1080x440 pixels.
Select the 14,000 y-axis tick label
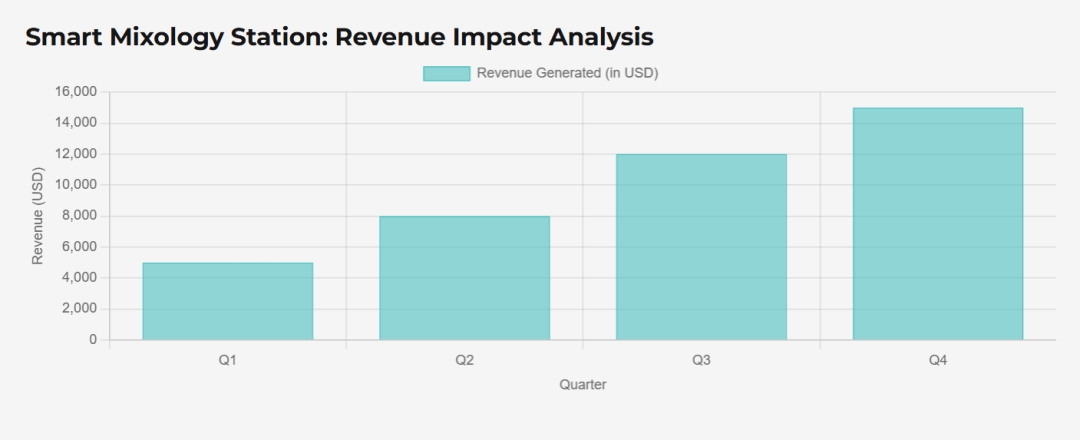click(75, 123)
